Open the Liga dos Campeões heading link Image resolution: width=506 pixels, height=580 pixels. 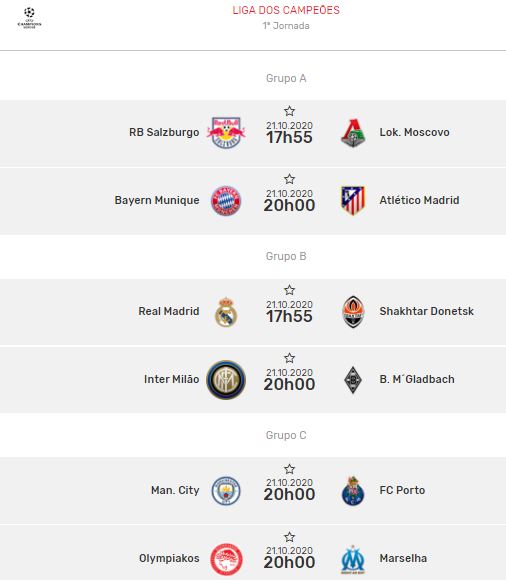(286, 10)
